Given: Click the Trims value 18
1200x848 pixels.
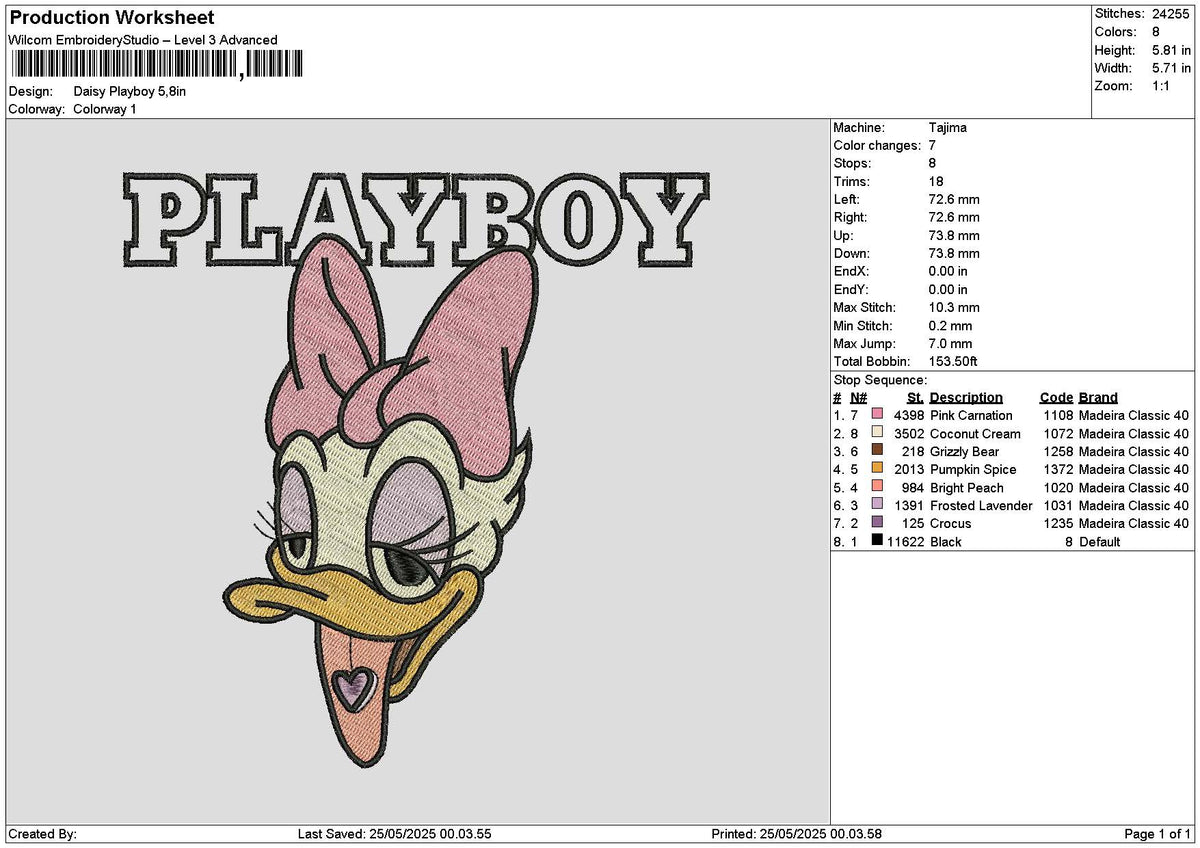Looking at the screenshot, I should (935, 181).
